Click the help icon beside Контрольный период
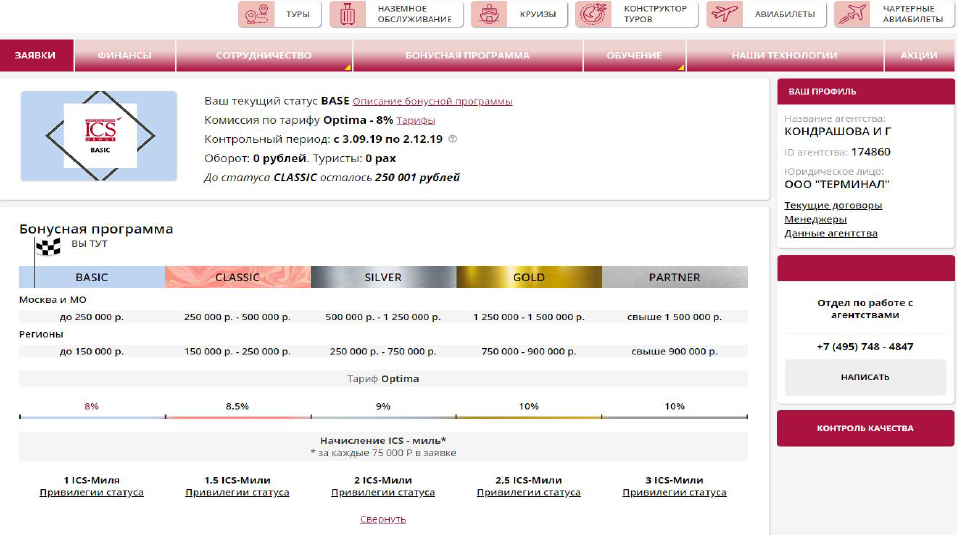This screenshot has width=957, height=535. click(x=452, y=140)
